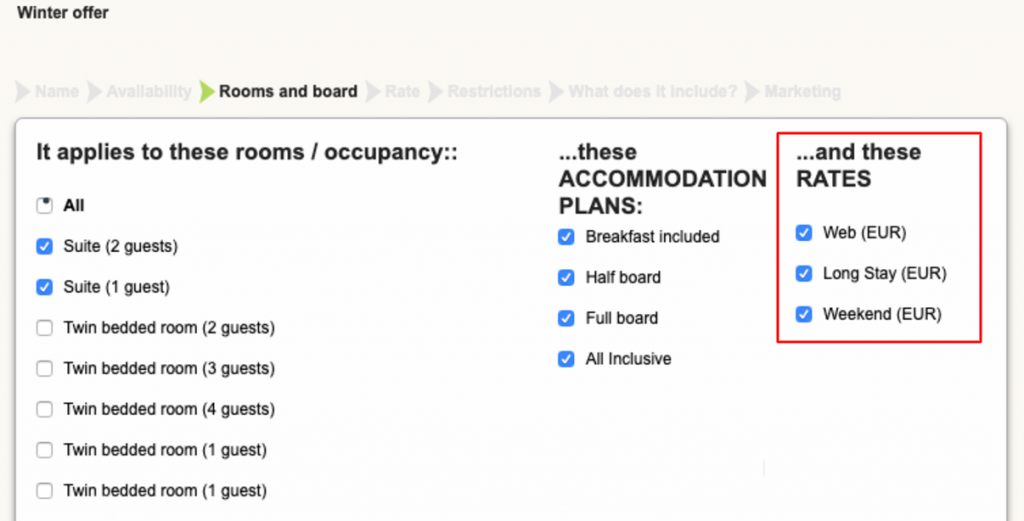1024x521 pixels.
Task: Select Twin bedded room (4 guests)
Action: point(44,409)
